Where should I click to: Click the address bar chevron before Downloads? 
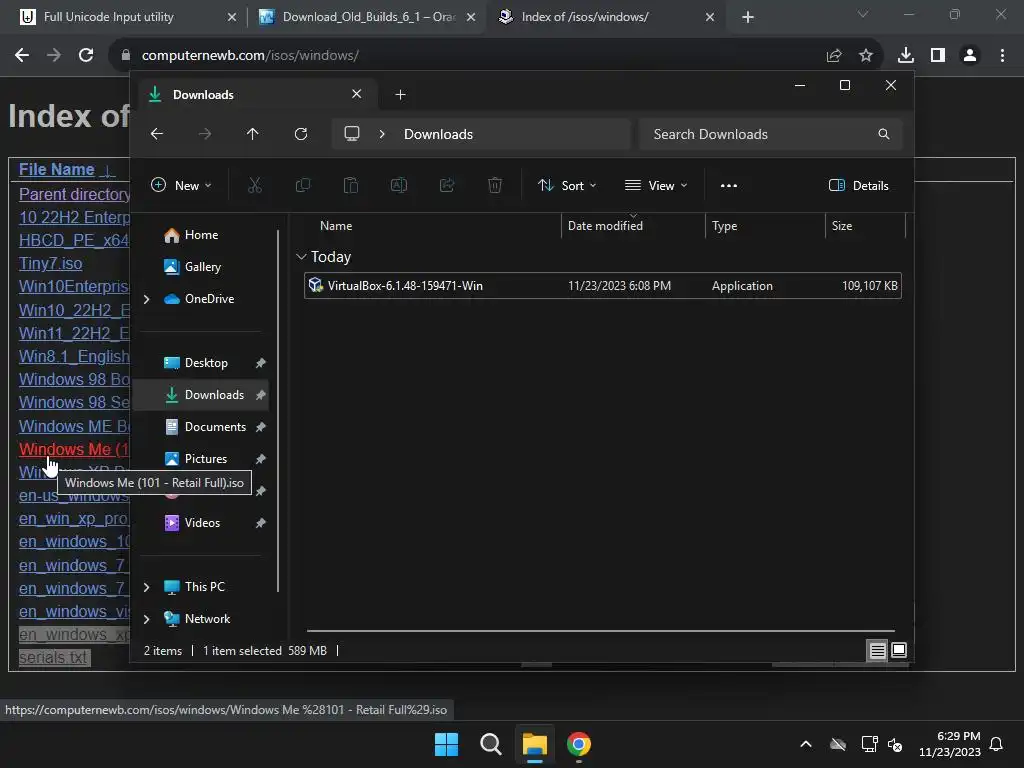click(382, 134)
